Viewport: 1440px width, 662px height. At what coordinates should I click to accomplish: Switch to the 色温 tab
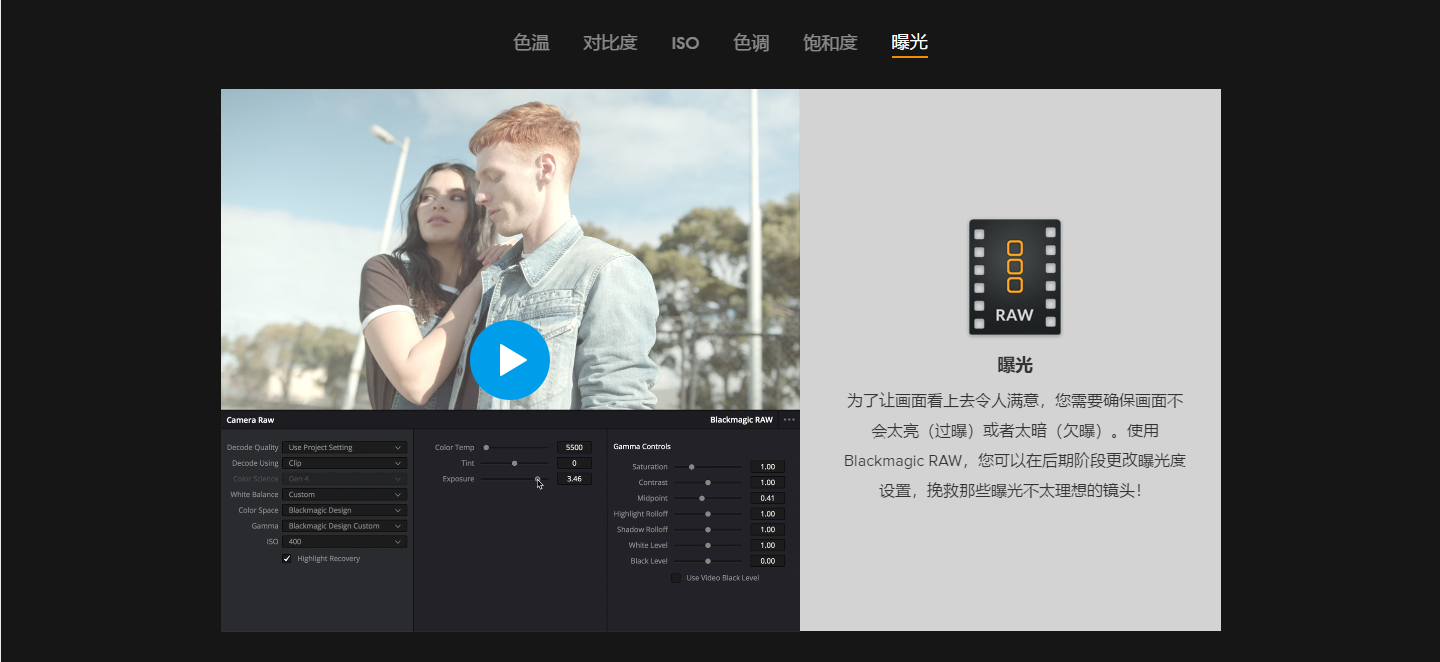tap(531, 43)
